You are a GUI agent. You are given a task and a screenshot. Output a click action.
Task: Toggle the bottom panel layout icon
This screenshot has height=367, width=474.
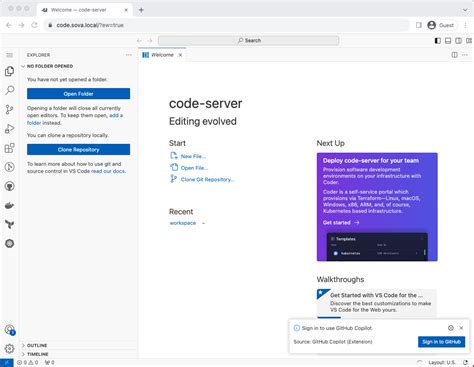(x=448, y=41)
